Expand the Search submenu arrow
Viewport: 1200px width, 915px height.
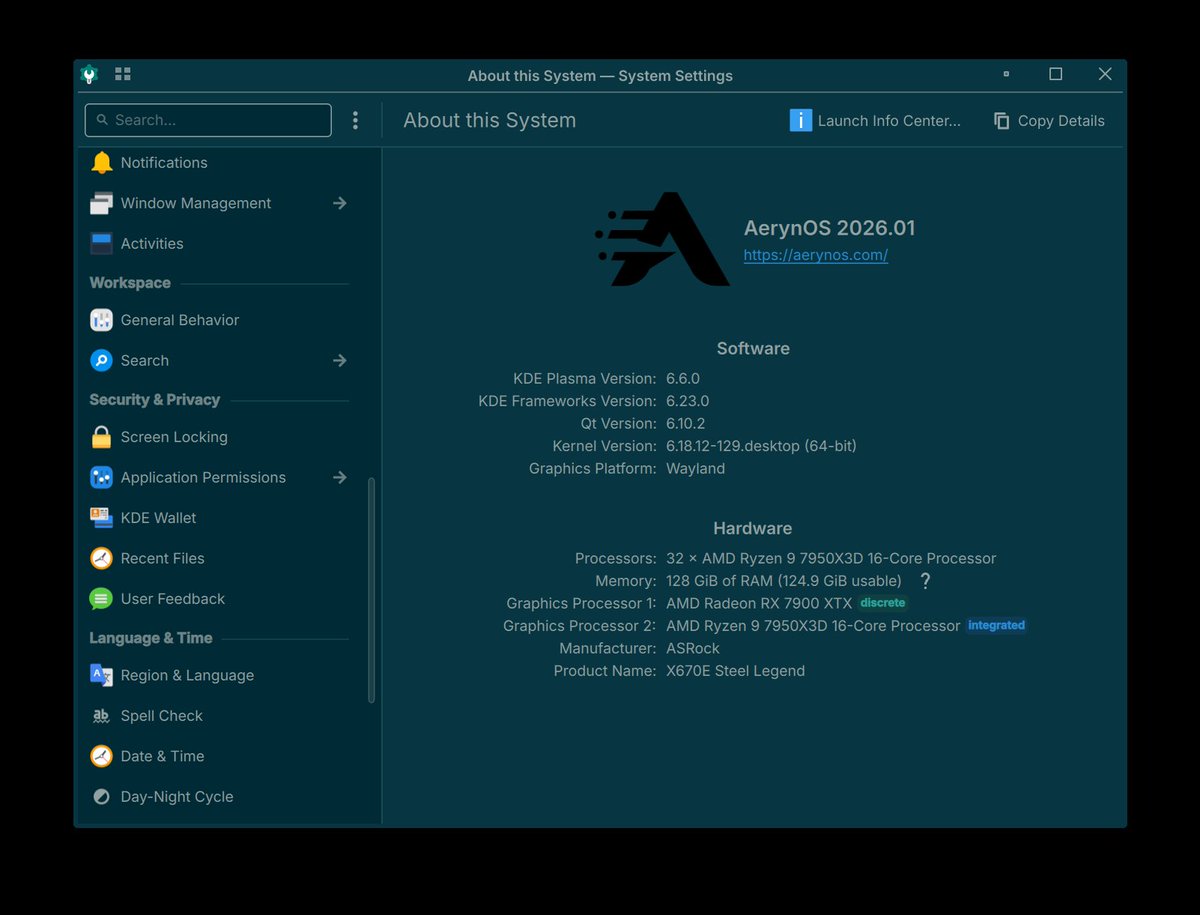coord(340,360)
